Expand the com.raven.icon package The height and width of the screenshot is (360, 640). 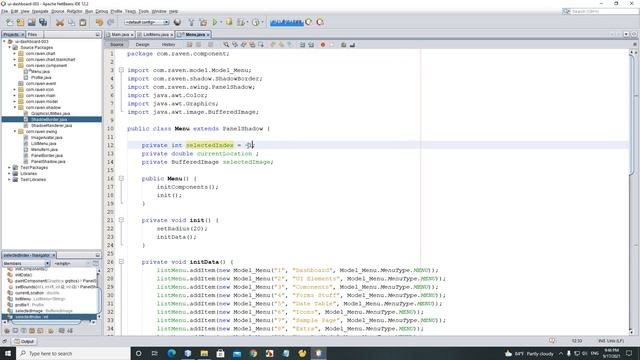(x=15, y=89)
